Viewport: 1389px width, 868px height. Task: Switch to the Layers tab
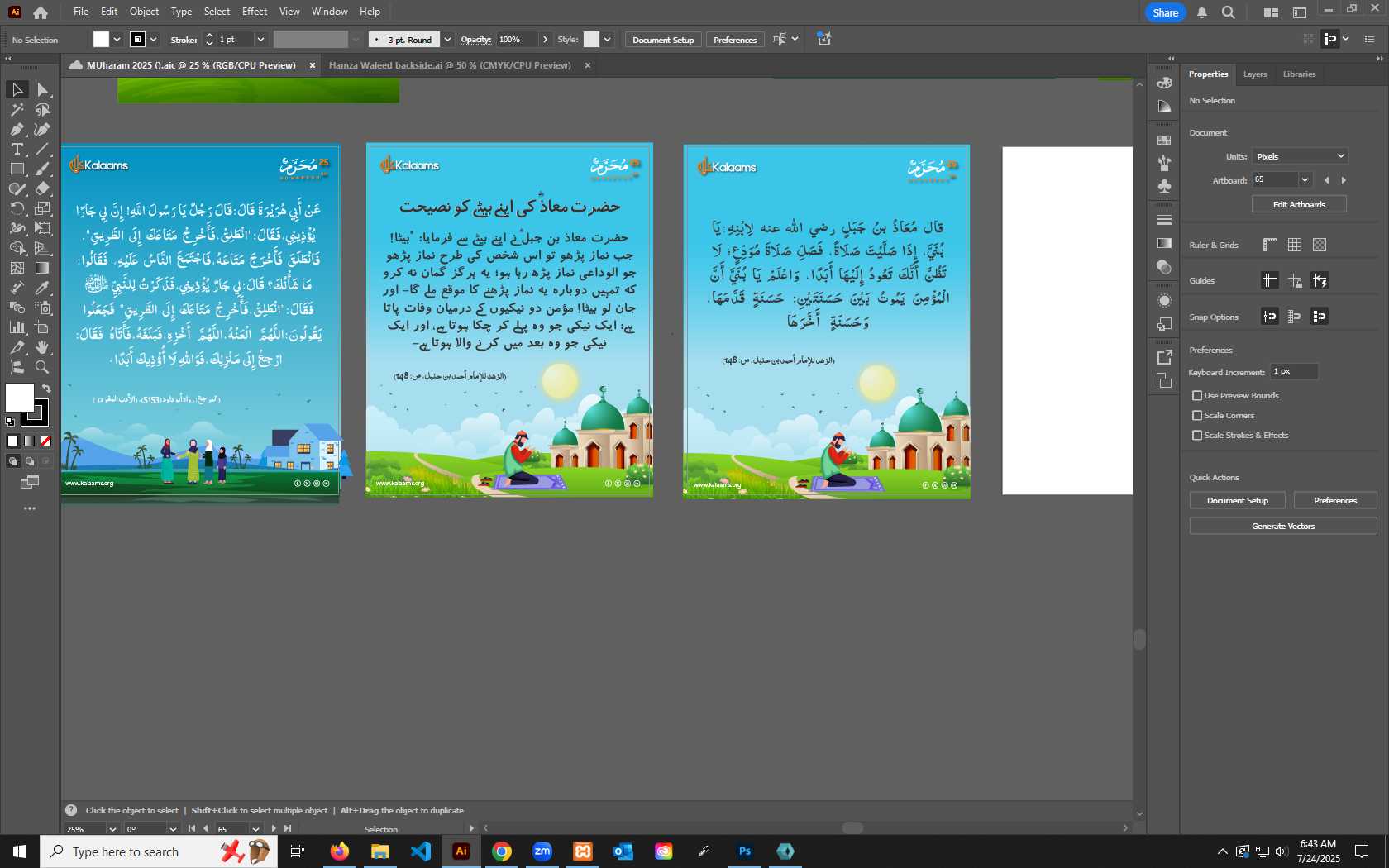tap(1254, 74)
